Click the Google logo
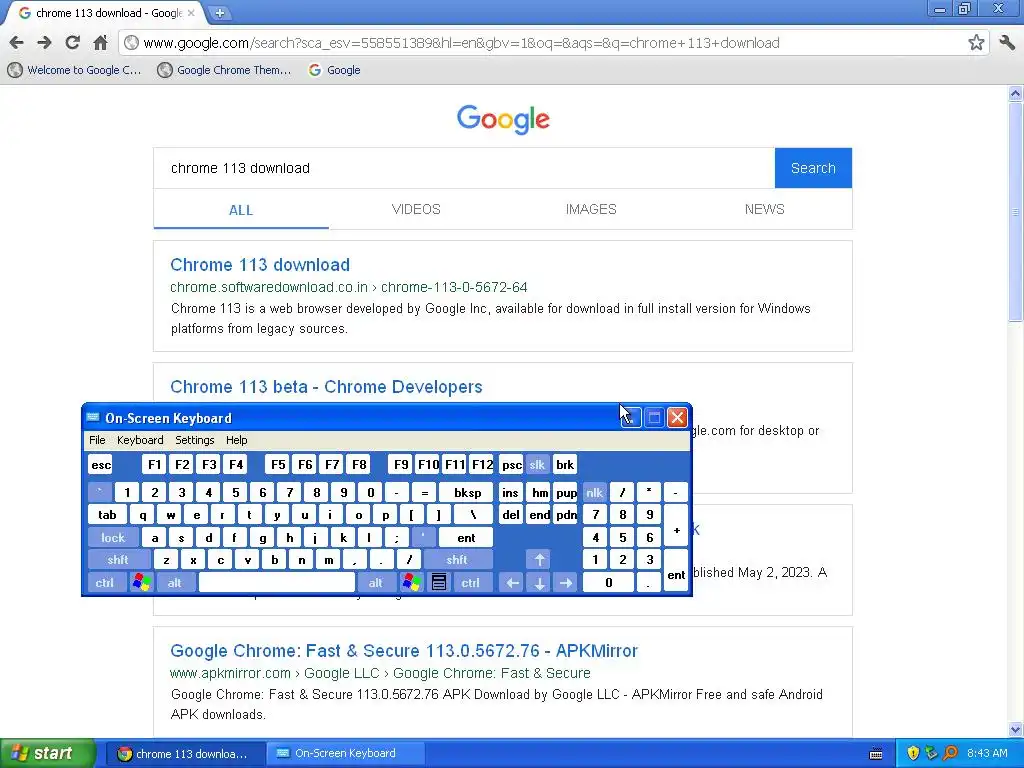The image size is (1024, 768). 503,120
